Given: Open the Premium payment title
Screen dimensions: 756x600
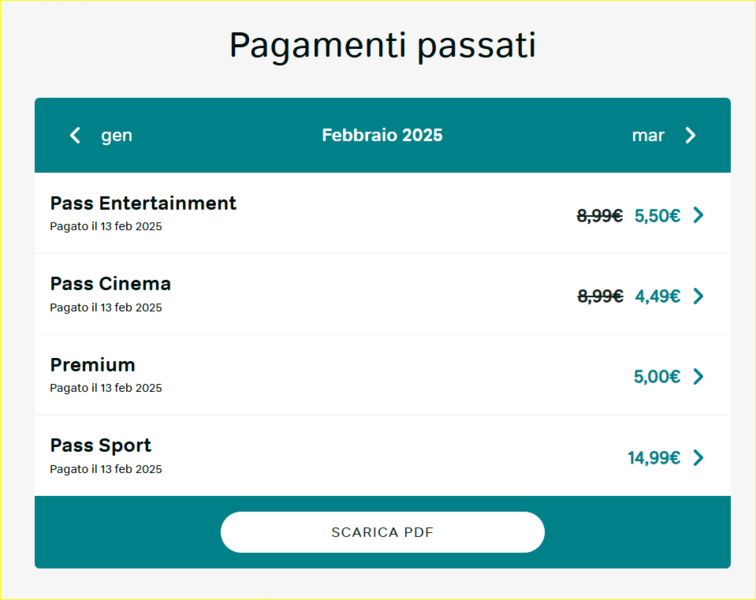Looking at the screenshot, I should tap(92, 365).
